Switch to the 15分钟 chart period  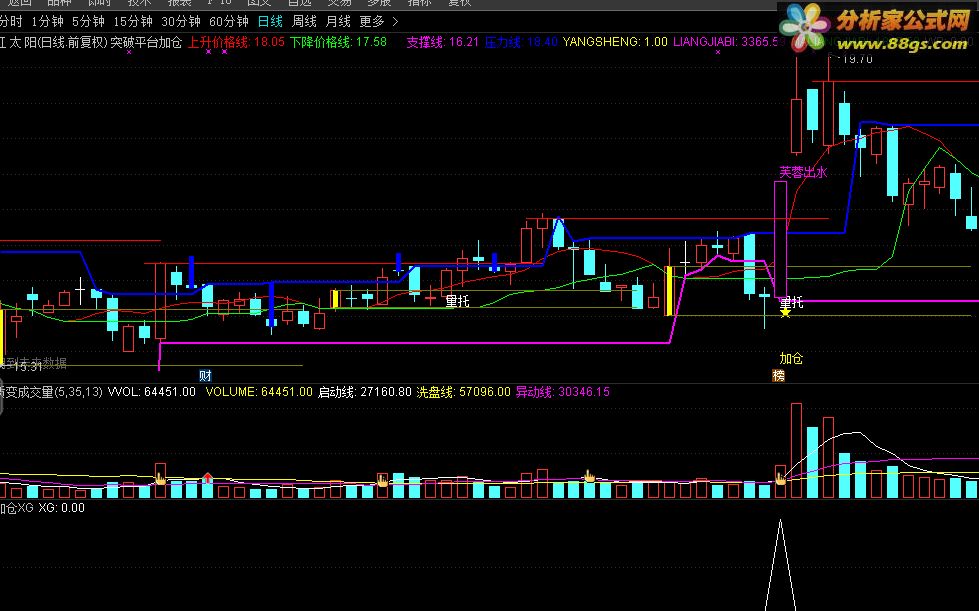pos(133,22)
